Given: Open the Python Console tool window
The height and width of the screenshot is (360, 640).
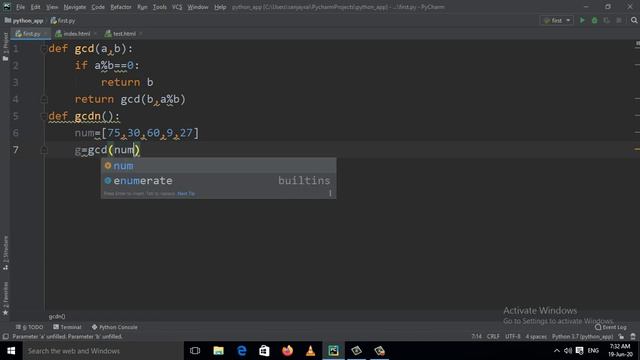Looking at the screenshot, I should 115,327.
